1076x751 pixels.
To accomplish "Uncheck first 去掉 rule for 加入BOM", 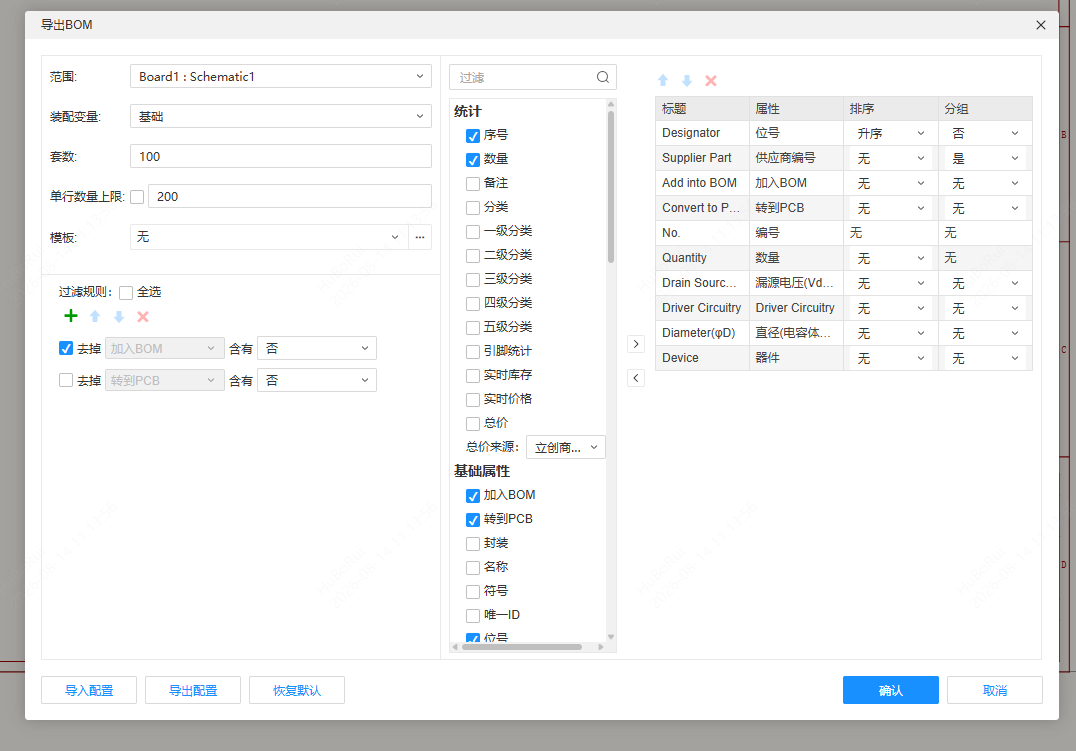I will (x=66, y=348).
